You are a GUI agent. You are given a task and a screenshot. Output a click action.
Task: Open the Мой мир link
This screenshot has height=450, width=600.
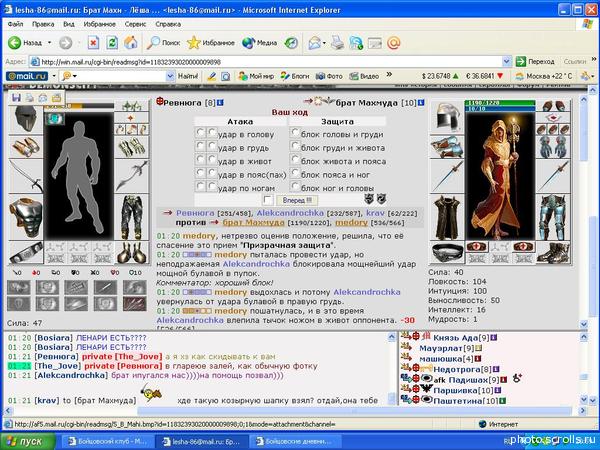pos(256,76)
